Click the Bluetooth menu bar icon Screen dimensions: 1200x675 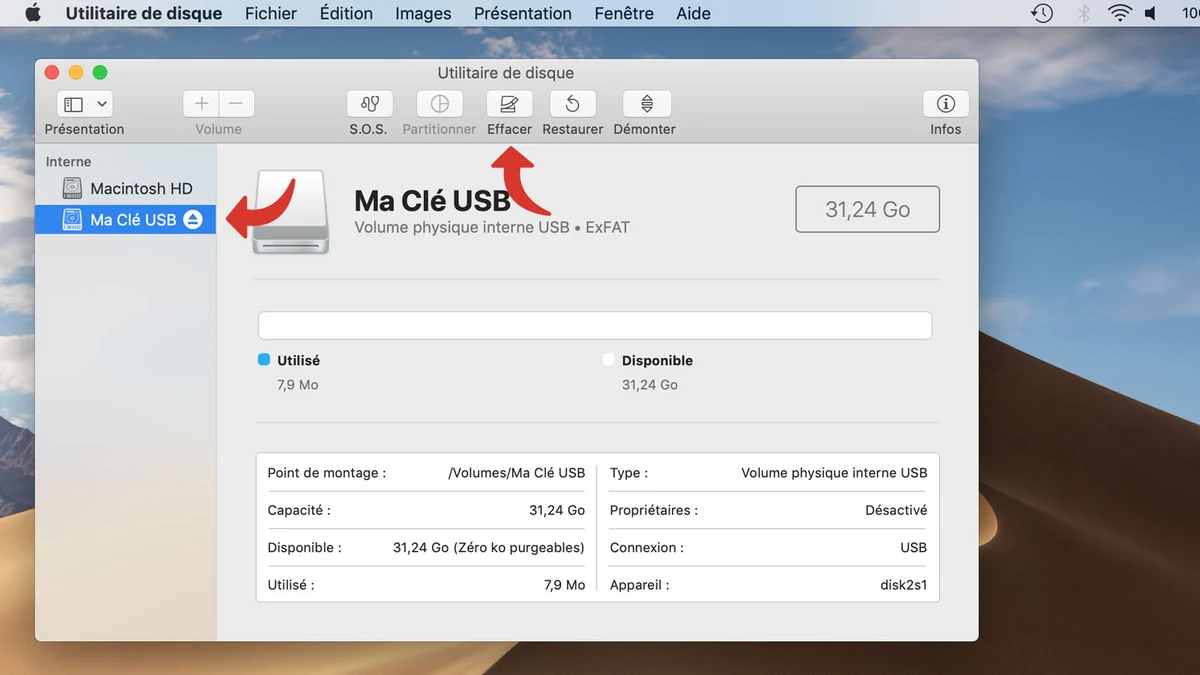(1083, 13)
